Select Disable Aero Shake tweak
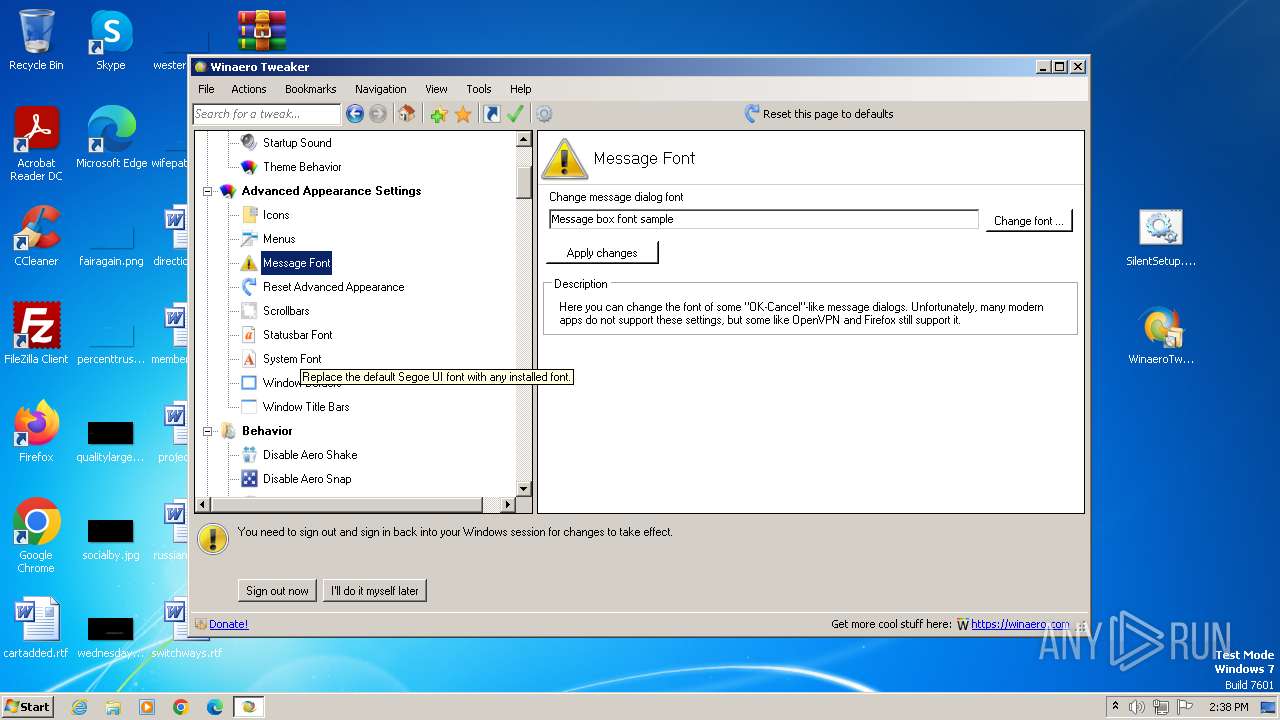 [310, 455]
